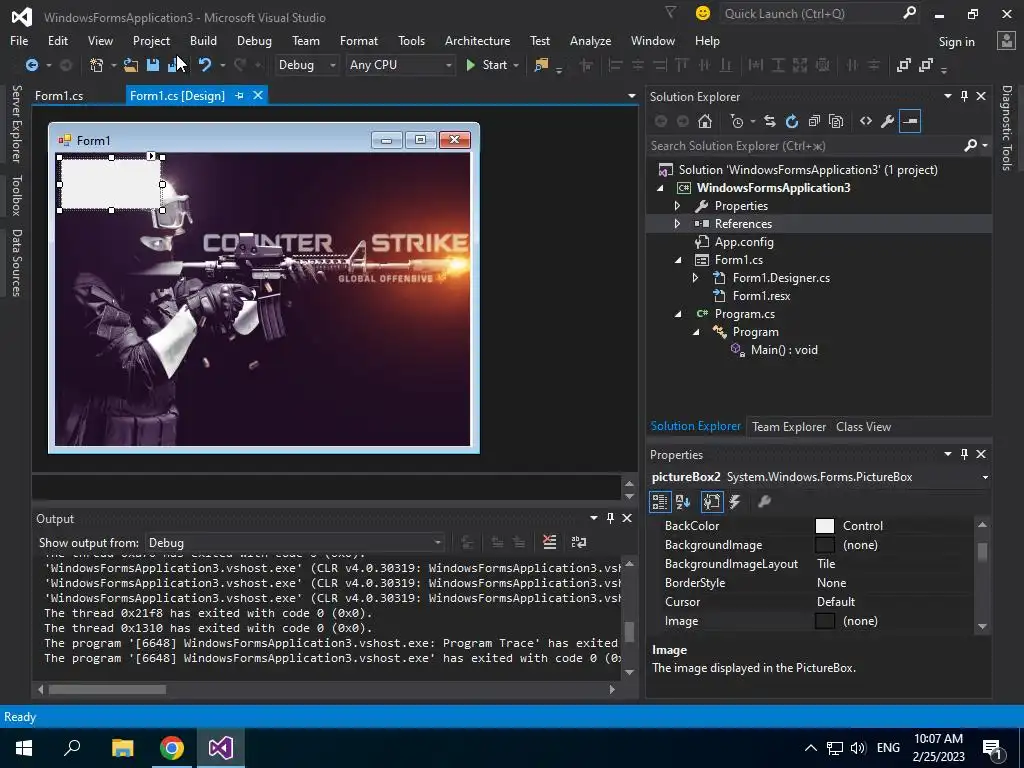Viewport: 1024px width, 768px height.
Task: Clear All output in the Output panel
Action: (550, 542)
